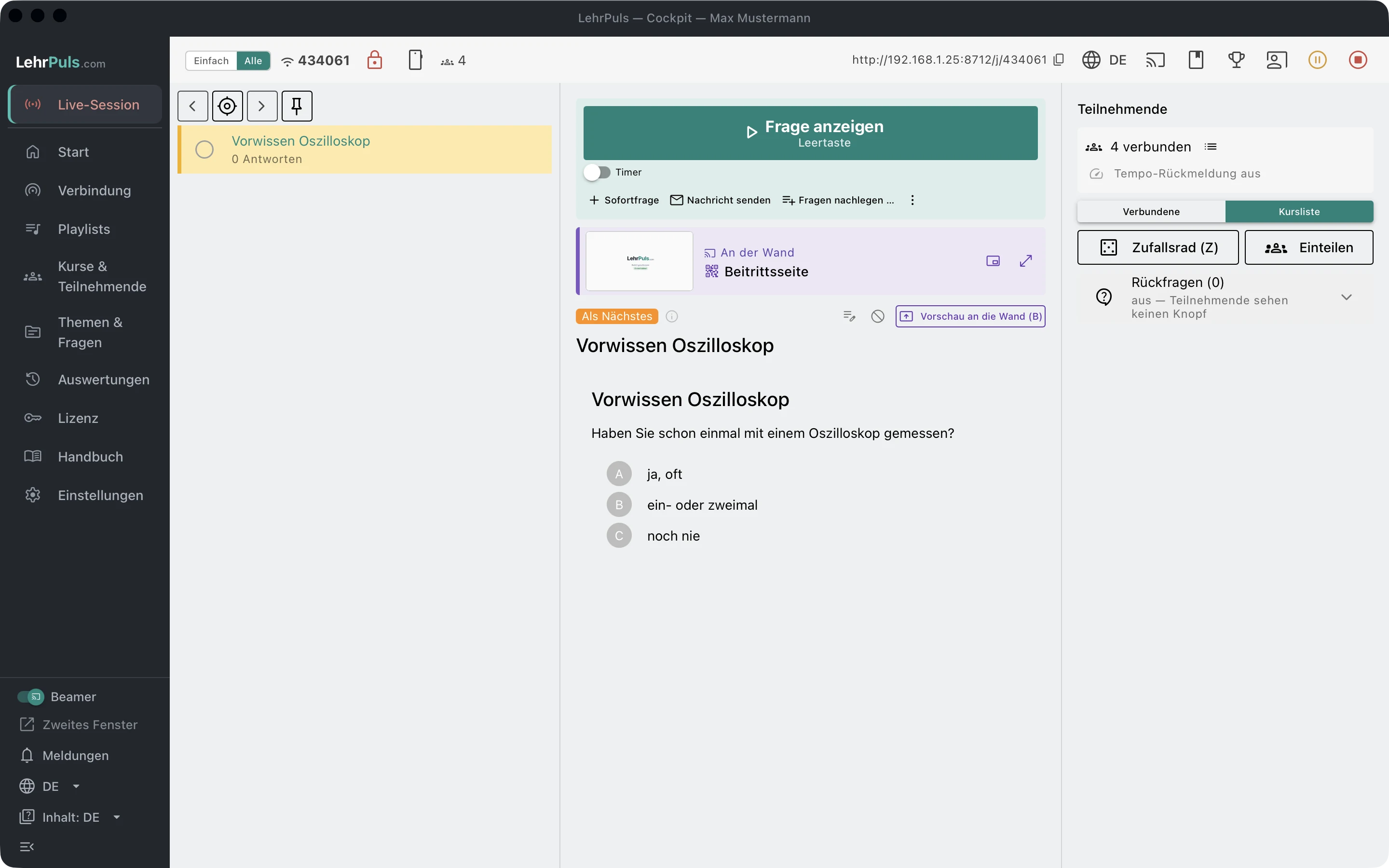This screenshot has width=1389, height=868.
Task: Click the cast to screen icon in top bar
Action: pyautogui.click(x=1156, y=60)
